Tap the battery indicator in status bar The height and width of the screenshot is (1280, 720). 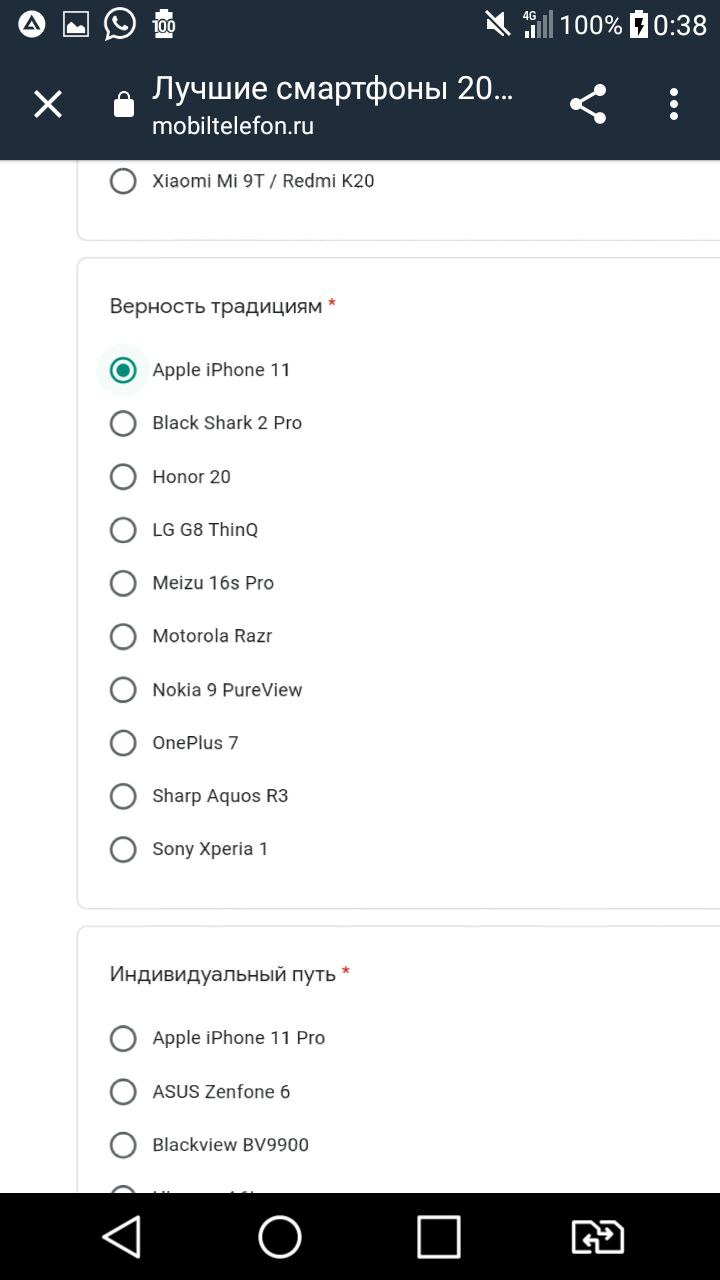638,24
